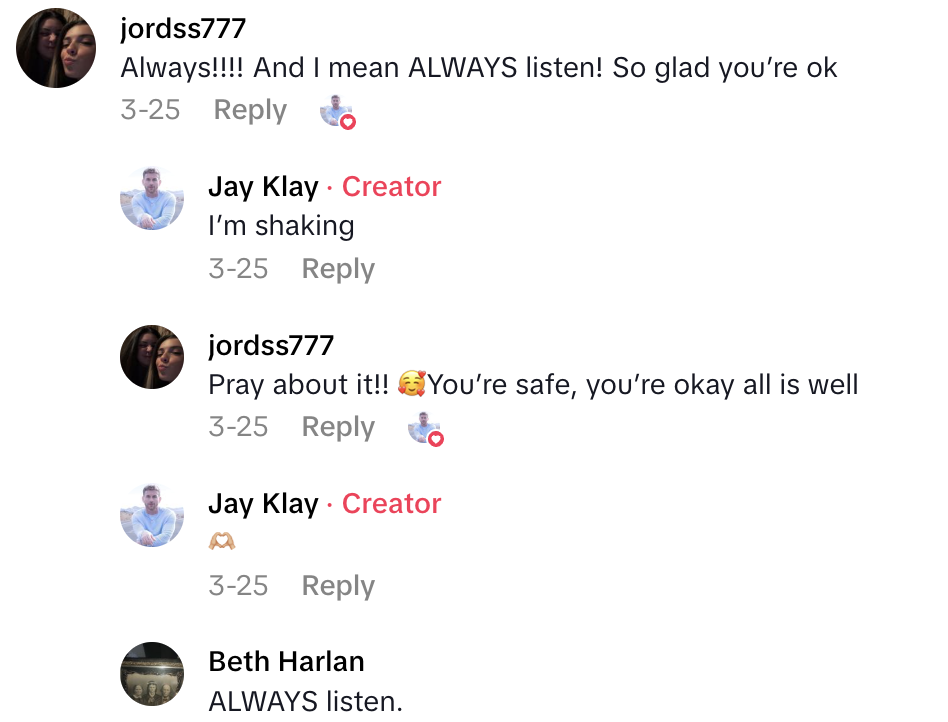Reply to the "I'm shaking" comment

338,269
